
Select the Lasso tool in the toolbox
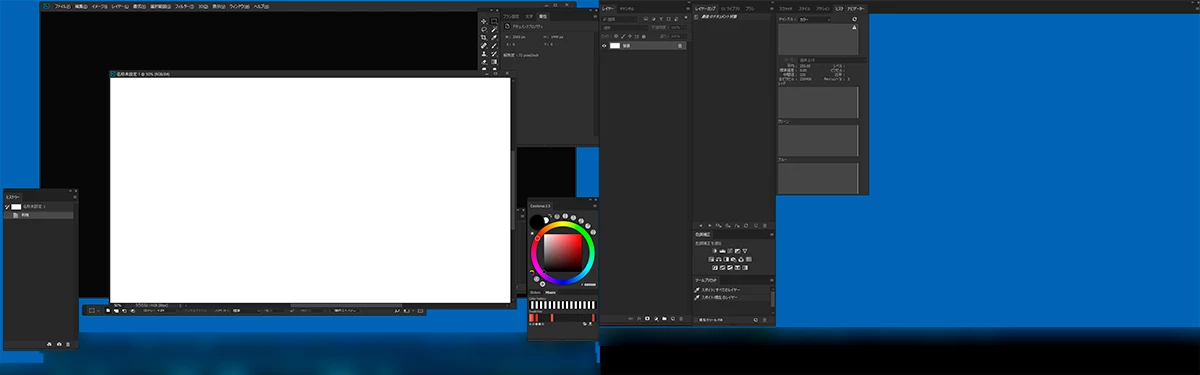tap(483, 29)
